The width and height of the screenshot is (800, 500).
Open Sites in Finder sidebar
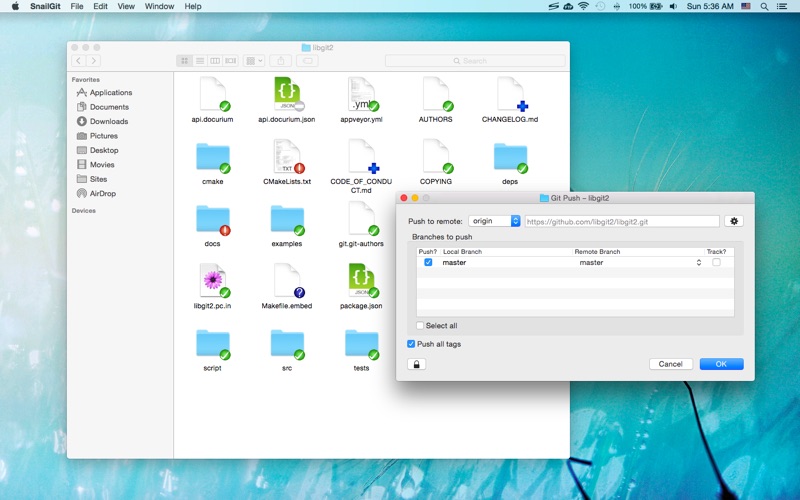[92, 179]
